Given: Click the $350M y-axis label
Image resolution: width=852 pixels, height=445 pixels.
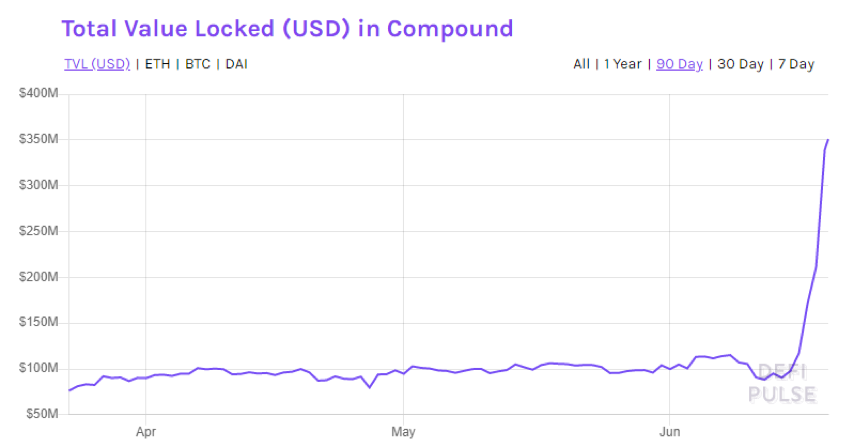Looking at the screenshot, I should pyautogui.click(x=40, y=139).
